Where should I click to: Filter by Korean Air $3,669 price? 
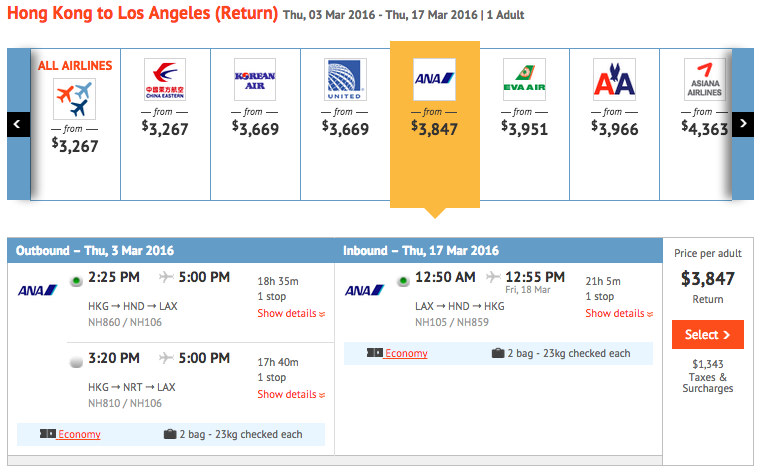click(255, 129)
